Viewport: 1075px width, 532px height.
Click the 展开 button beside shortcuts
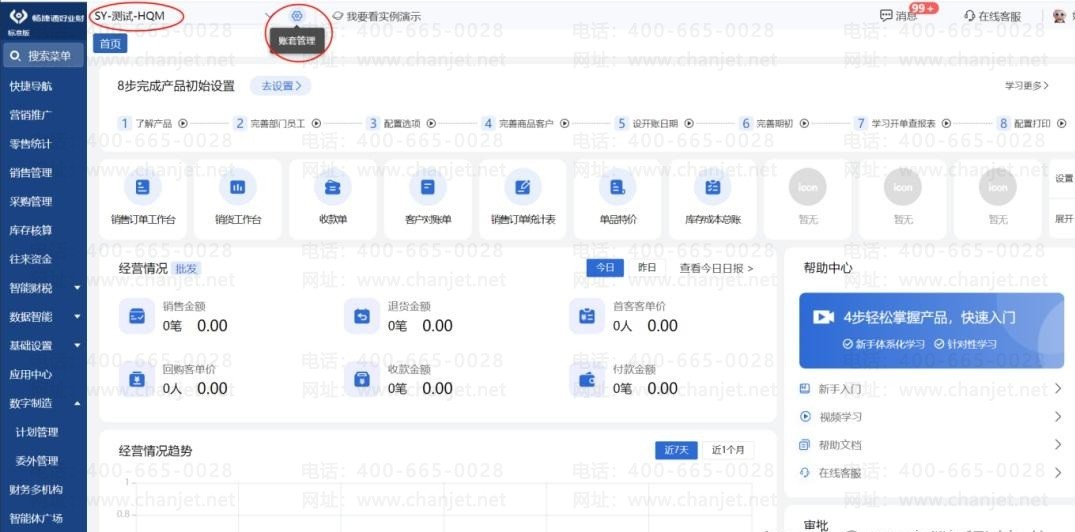point(1063,219)
